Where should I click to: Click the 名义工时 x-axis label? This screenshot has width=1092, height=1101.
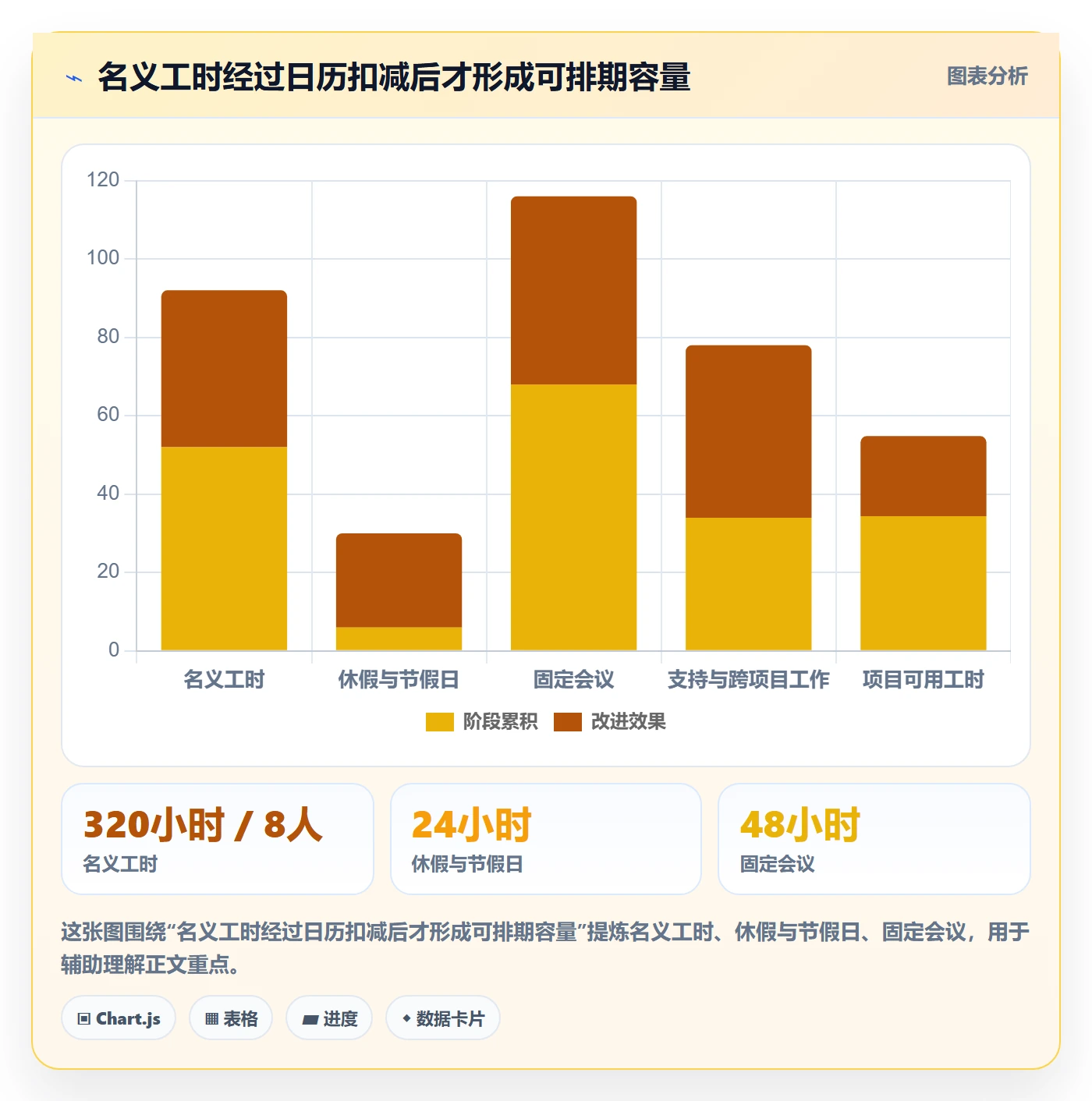click(x=224, y=679)
